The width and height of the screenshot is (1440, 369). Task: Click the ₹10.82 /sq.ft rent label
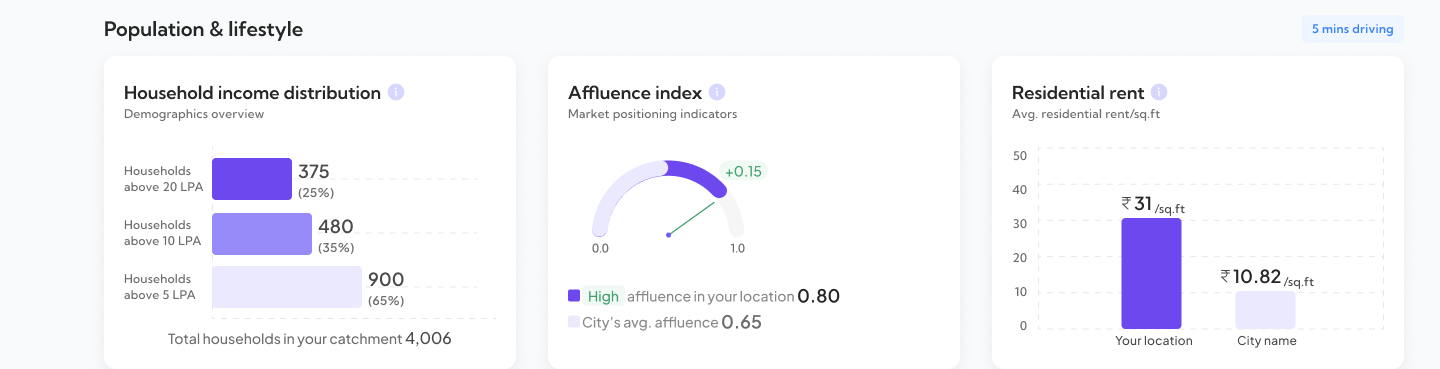point(1267,277)
